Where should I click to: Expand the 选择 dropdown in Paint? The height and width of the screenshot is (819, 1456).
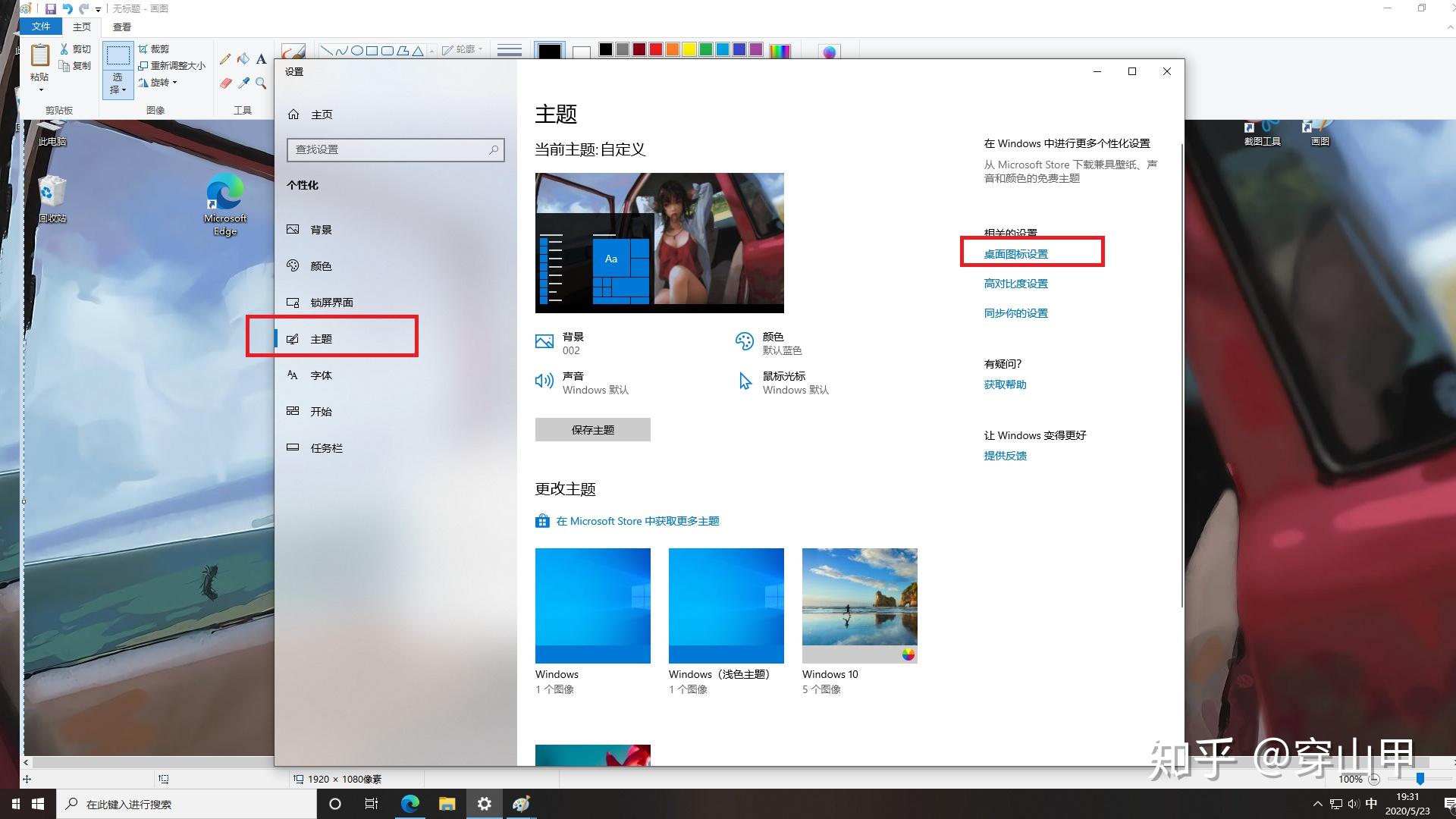pyautogui.click(x=118, y=84)
